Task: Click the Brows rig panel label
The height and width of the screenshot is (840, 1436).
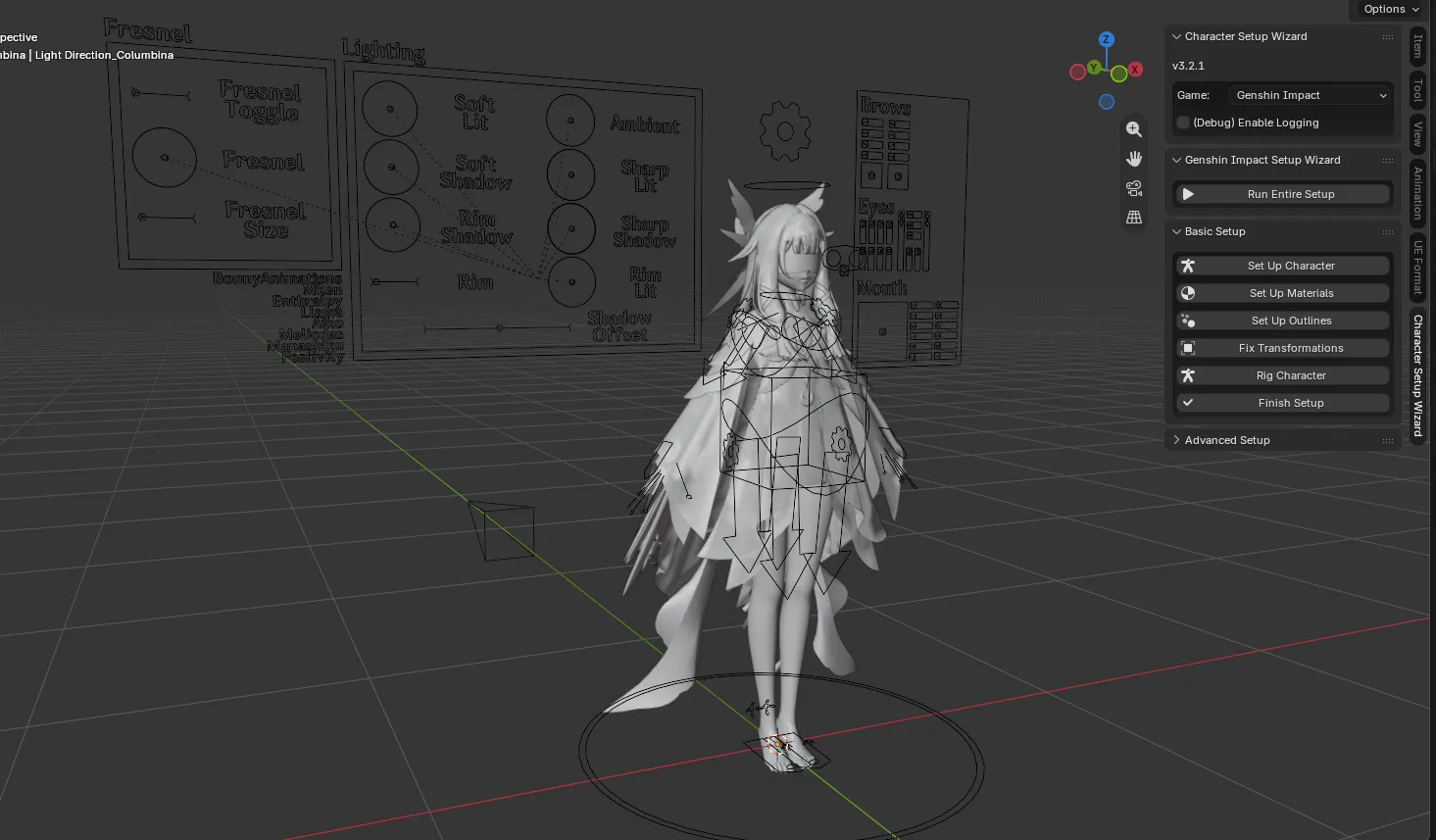Action: [x=885, y=105]
